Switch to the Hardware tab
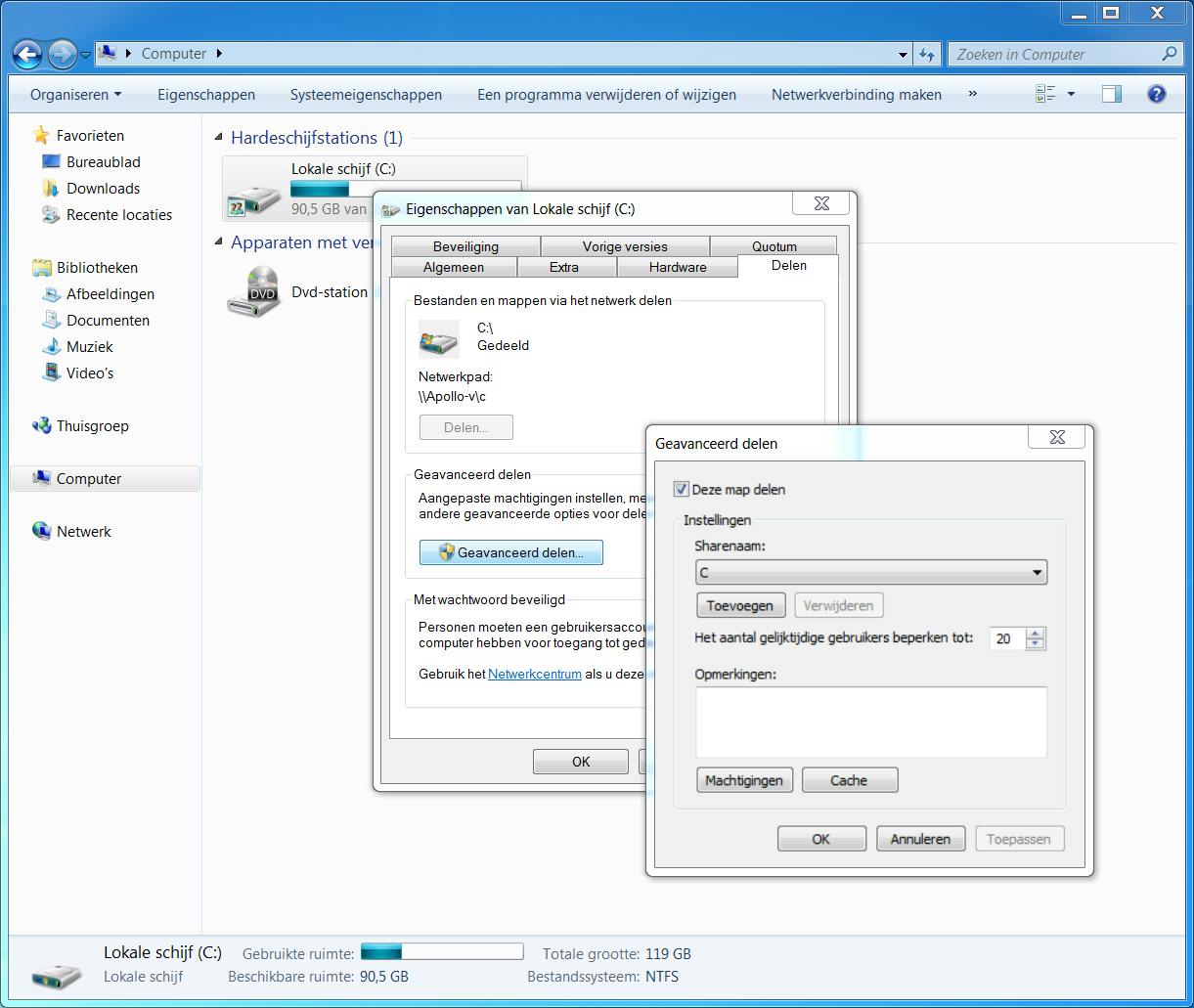This screenshot has height=1008, width=1194. pyautogui.click(x=677, y=267)
